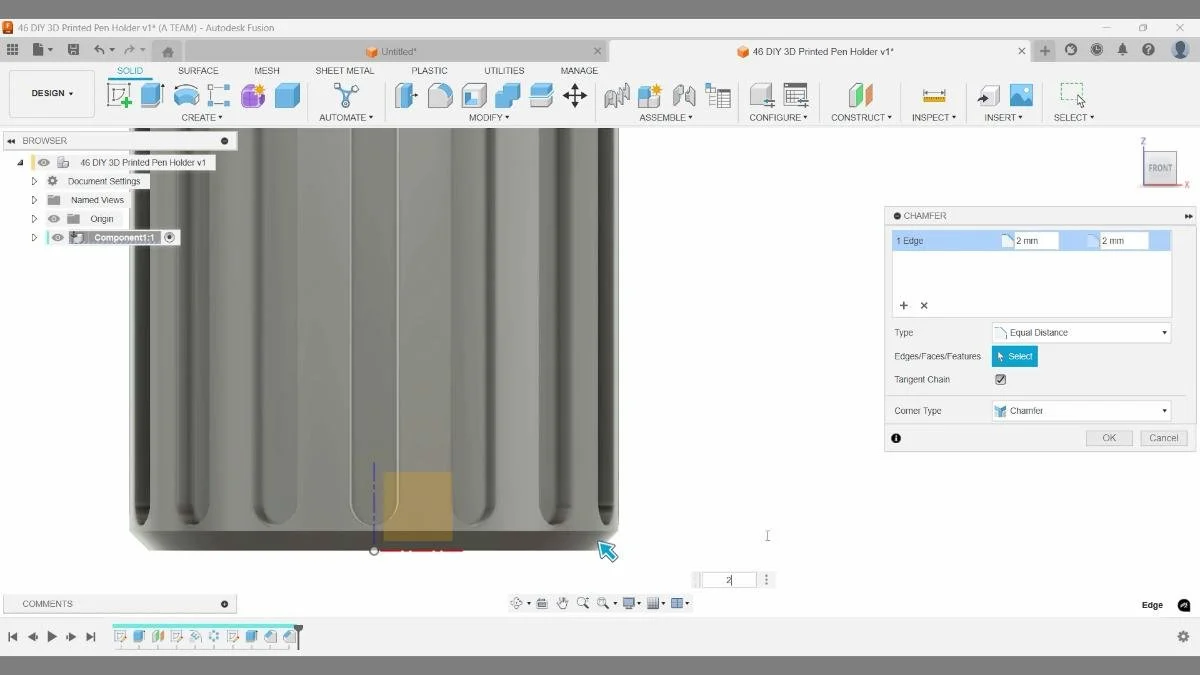
Task: Click the timeline settings gear
Action: coord(1183,636)
